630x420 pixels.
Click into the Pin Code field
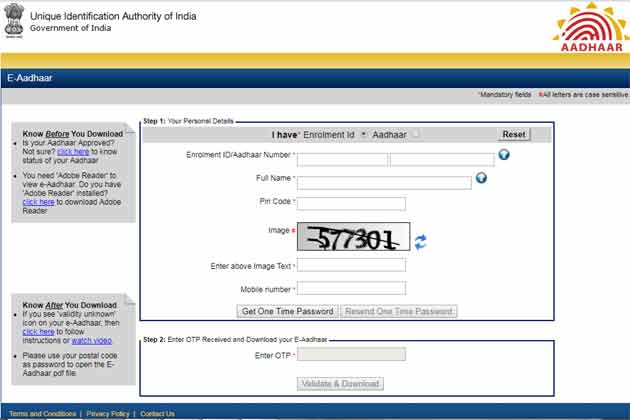[x=351, y=204]
